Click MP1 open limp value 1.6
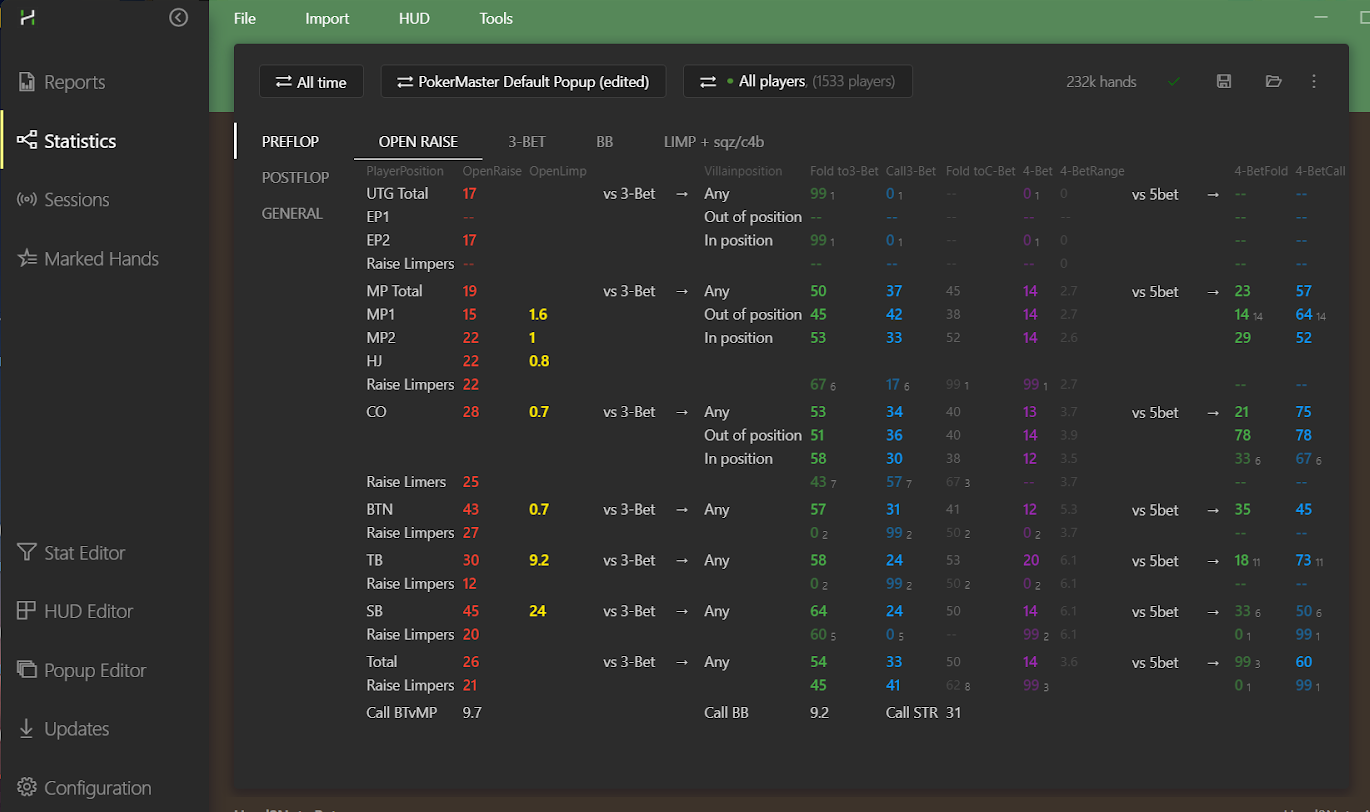The width and height of the screenshot is (1370, 812). (538, 315)
